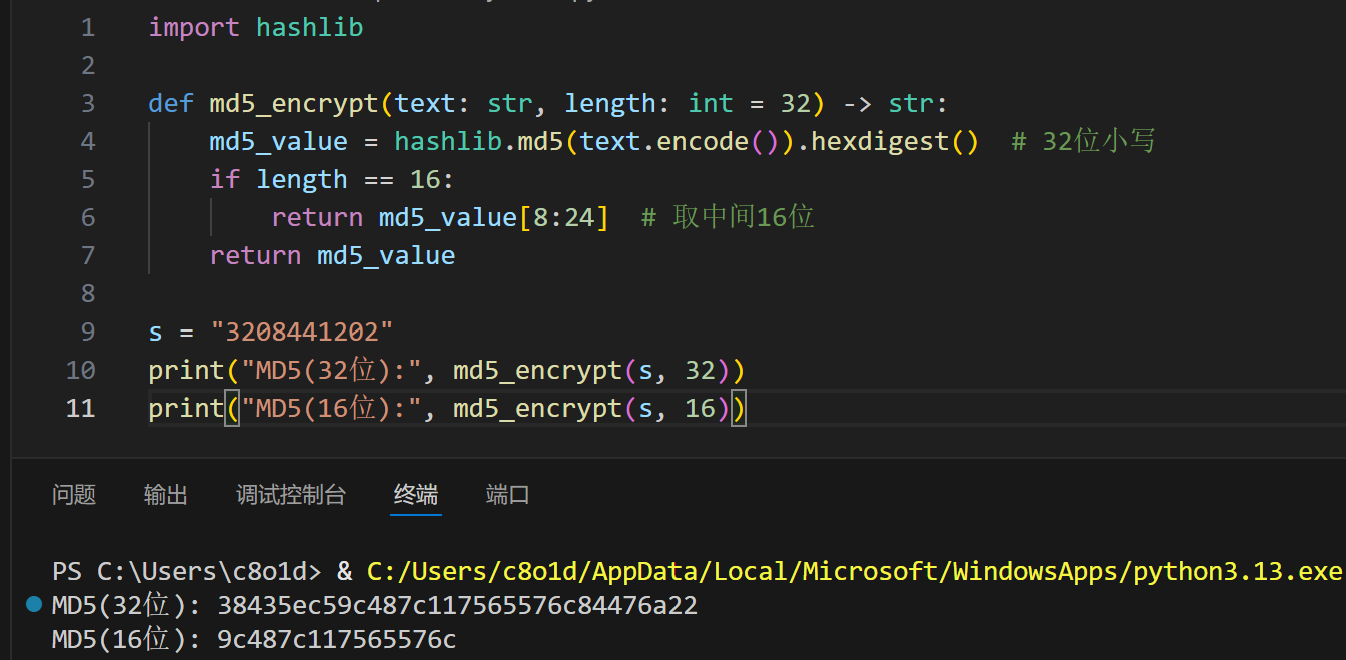Select line number 11 in the gutter
This screenshot has height=660, width=1346.
pos(80,408)
